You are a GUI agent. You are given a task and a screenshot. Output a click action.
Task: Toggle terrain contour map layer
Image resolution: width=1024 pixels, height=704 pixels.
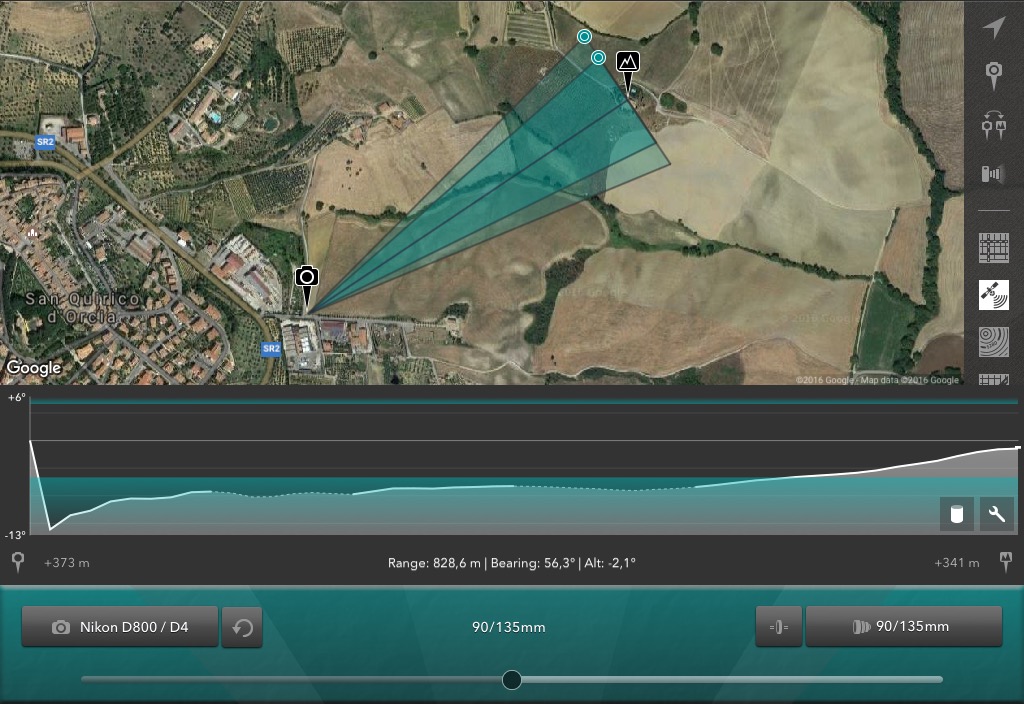click(993, 342)
